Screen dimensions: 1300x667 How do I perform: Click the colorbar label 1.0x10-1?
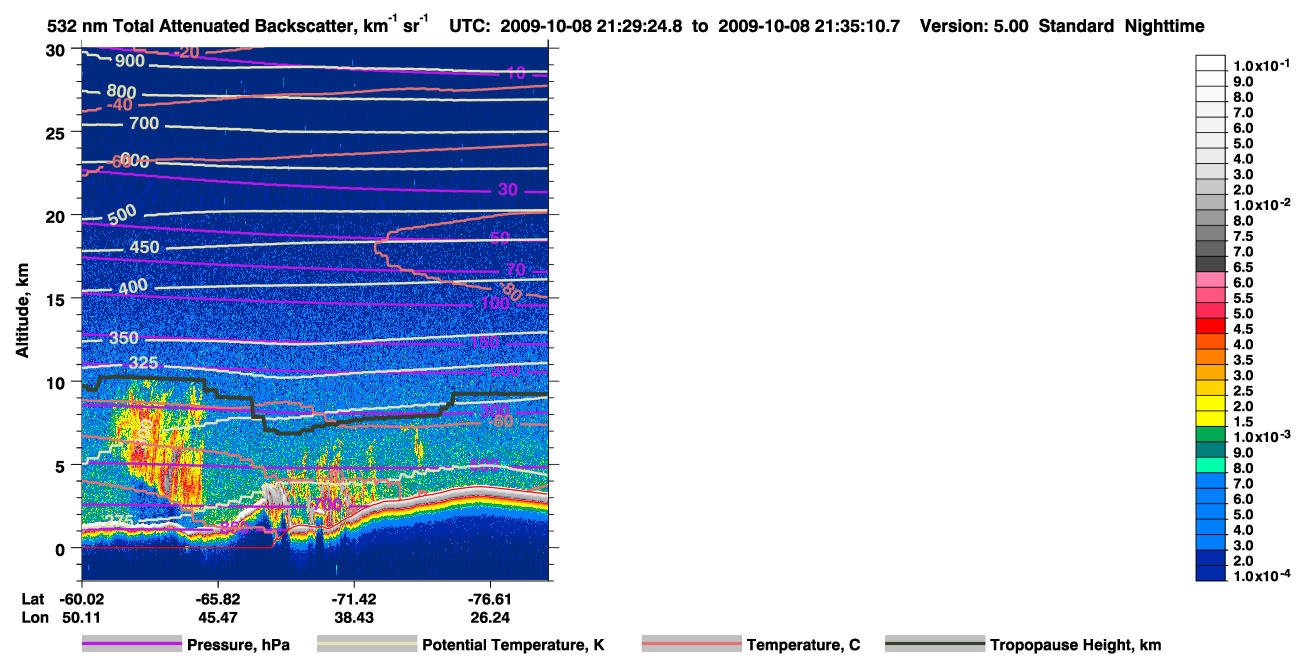pyautogui.click(x=1263, y=65)
